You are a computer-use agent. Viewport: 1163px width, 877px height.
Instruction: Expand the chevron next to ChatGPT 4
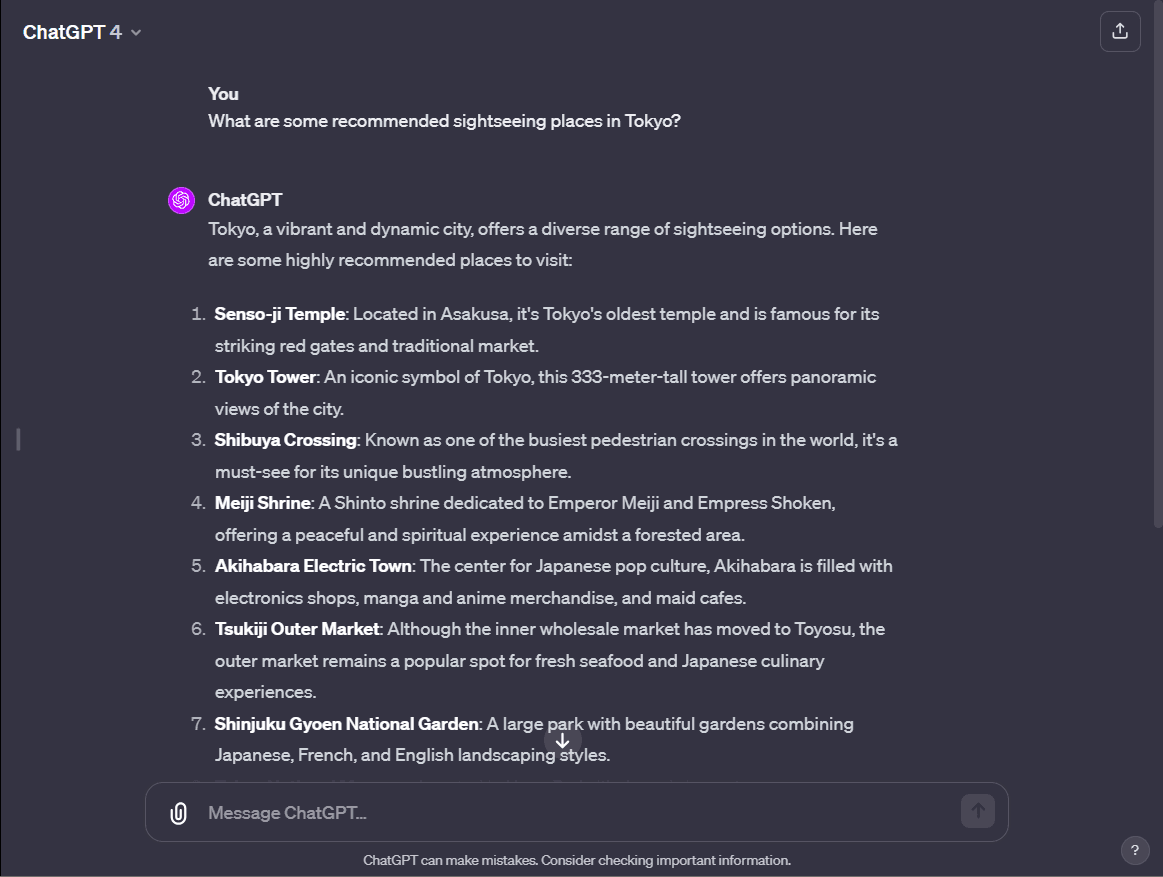pyautogui.click(x=134, y=31)
